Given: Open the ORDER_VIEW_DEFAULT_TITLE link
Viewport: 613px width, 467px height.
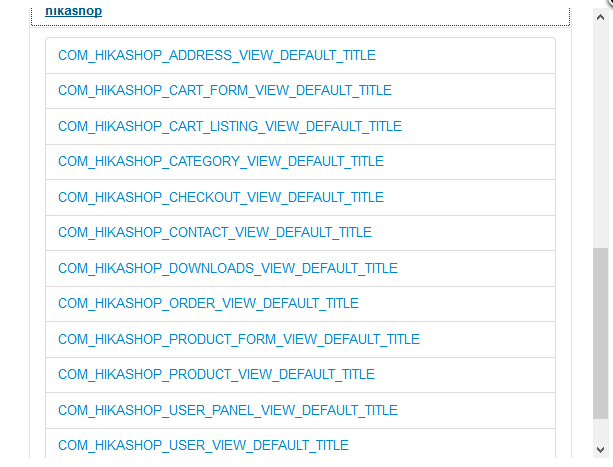Looking at the screenshot, I should [x=208, y=303].
